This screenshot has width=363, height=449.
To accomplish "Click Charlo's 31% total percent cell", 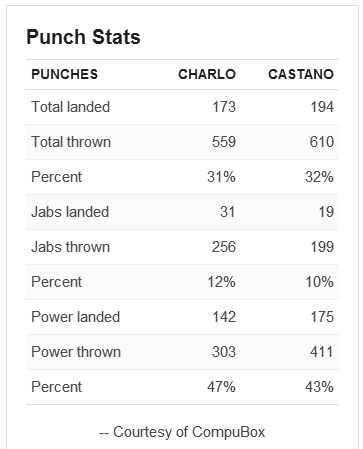I will (x=221, y=177).
